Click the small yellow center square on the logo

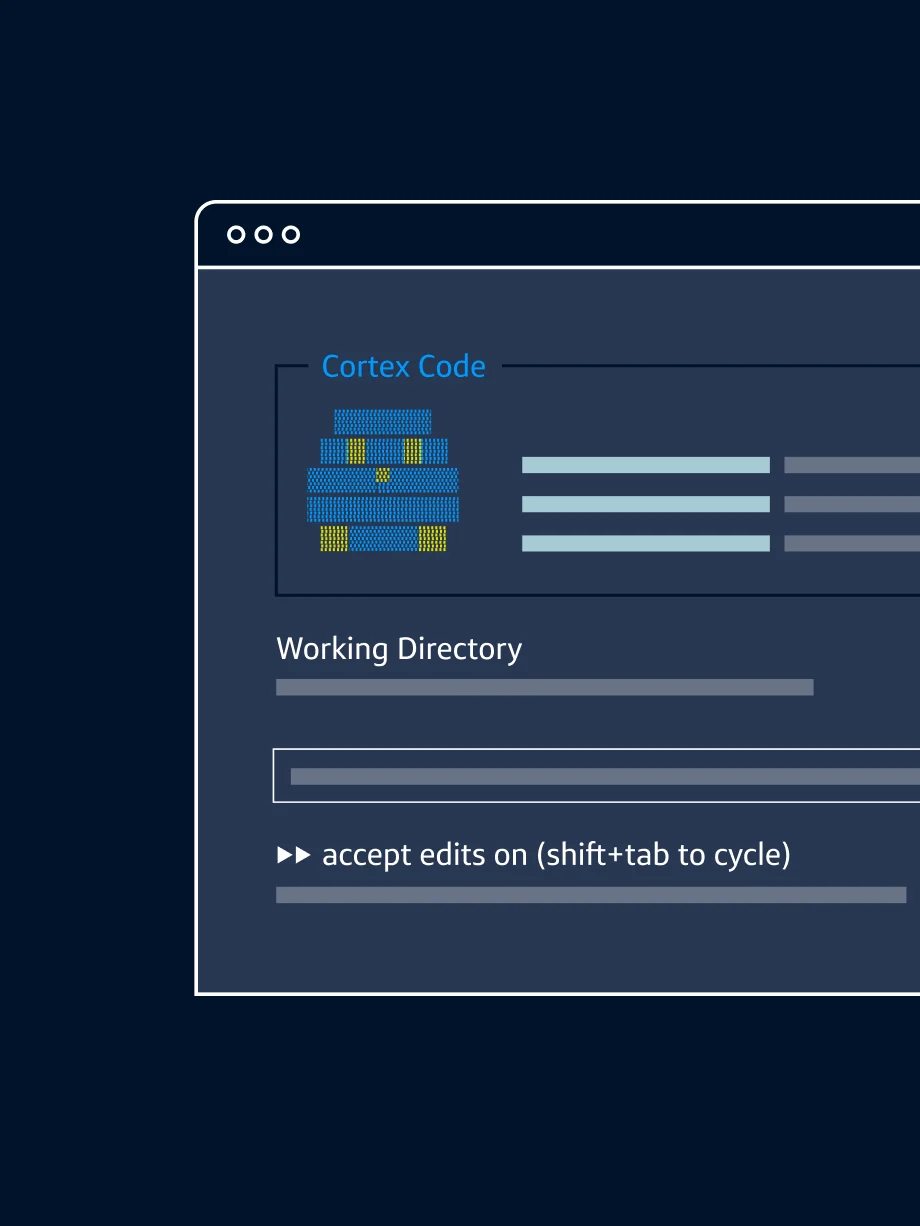coord(382,475)
